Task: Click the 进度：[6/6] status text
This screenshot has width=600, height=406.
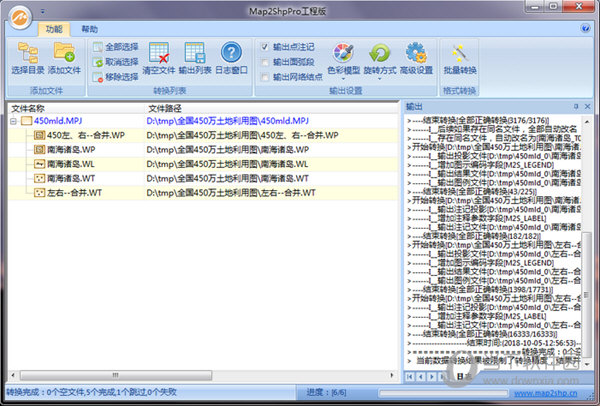Action: 326,392
